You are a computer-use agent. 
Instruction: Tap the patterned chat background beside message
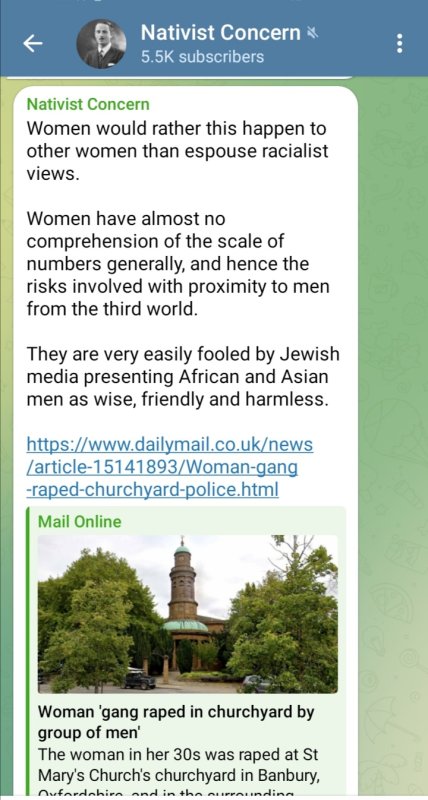(x=393, y=408)
